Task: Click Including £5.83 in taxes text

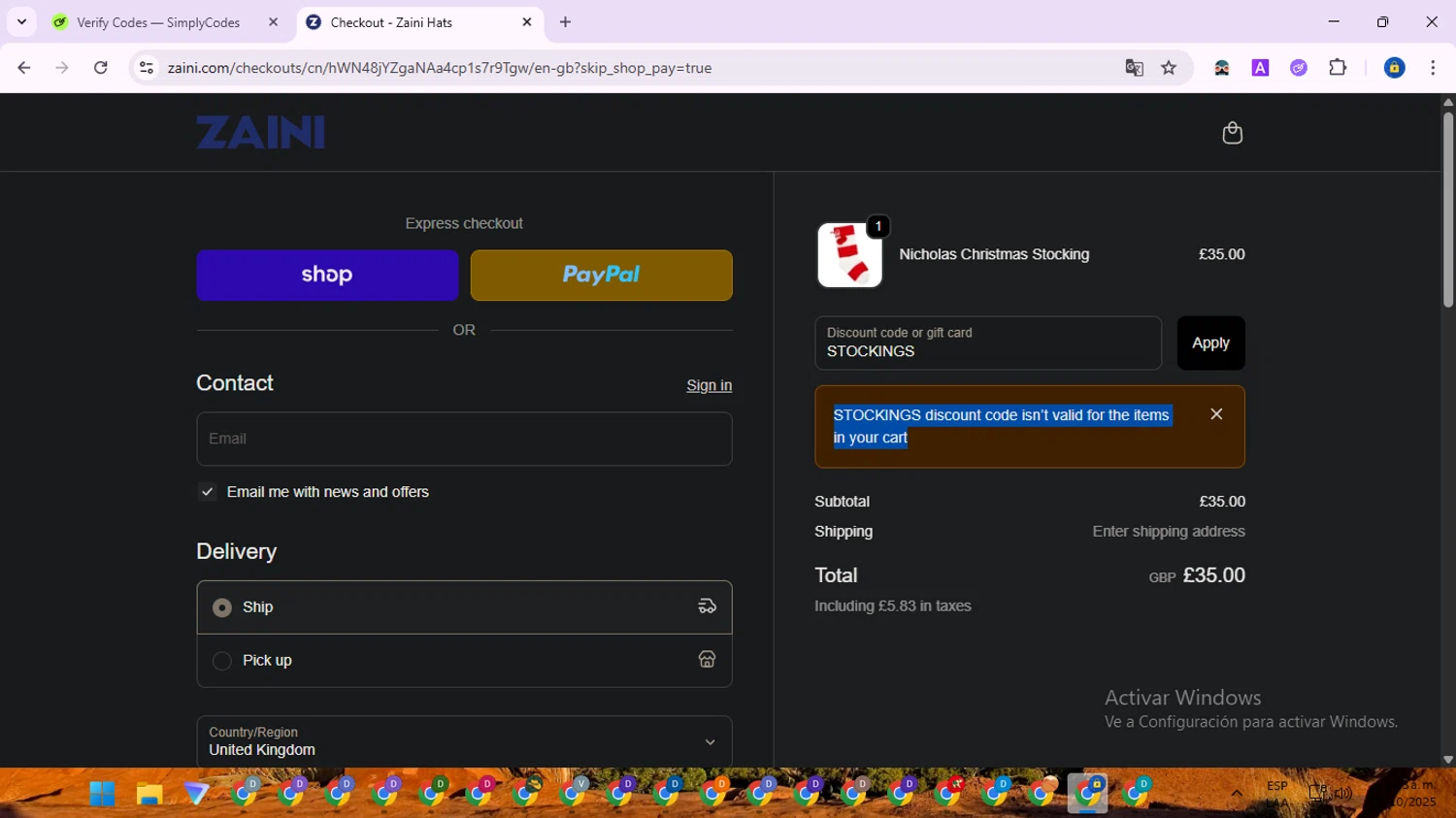Action: (x=892, y=606)
